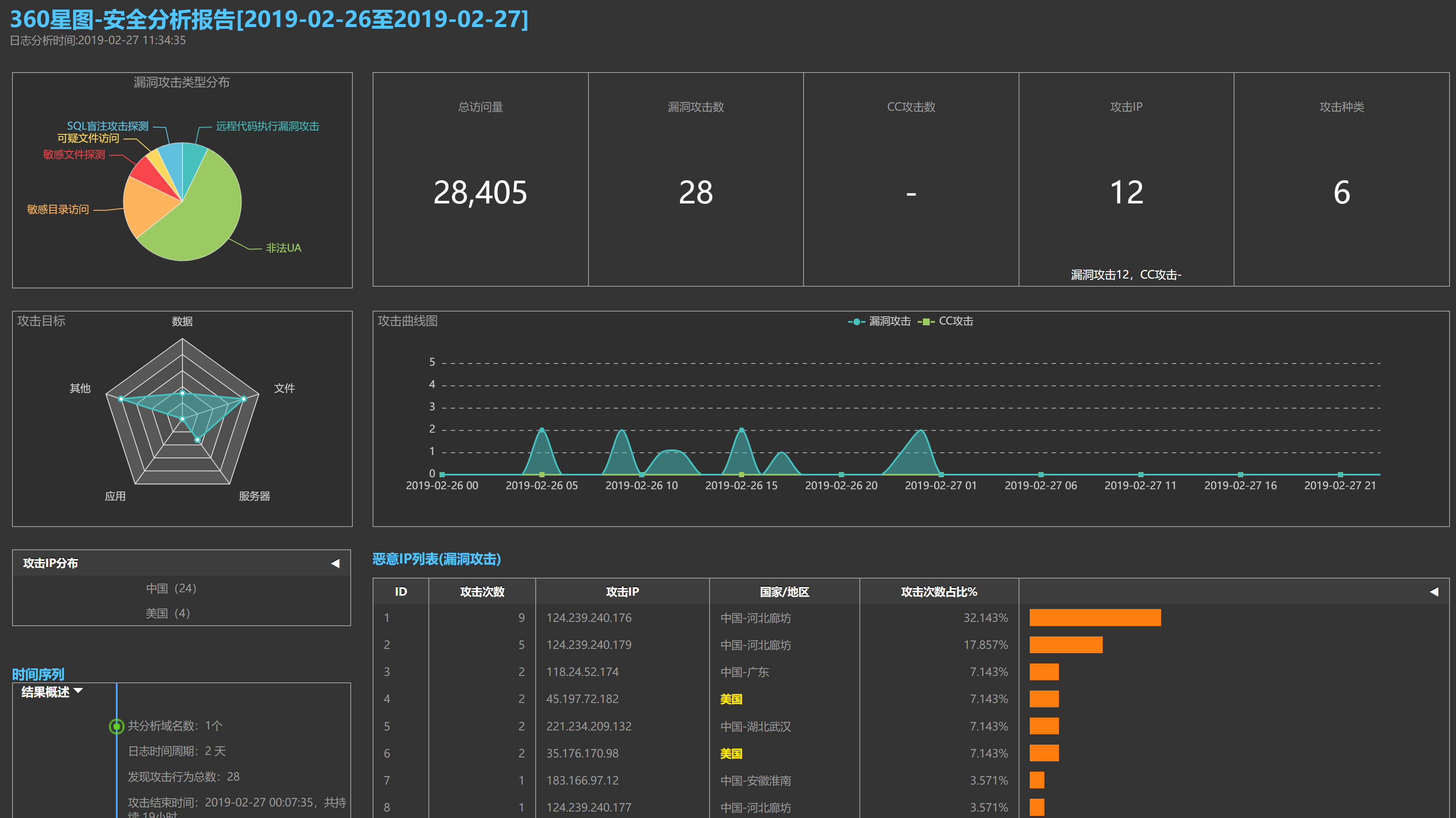The image size is (1456, 818).
Task: Select 远程代码执行漏洞攻击 pie label
Action: pos(267,126)
